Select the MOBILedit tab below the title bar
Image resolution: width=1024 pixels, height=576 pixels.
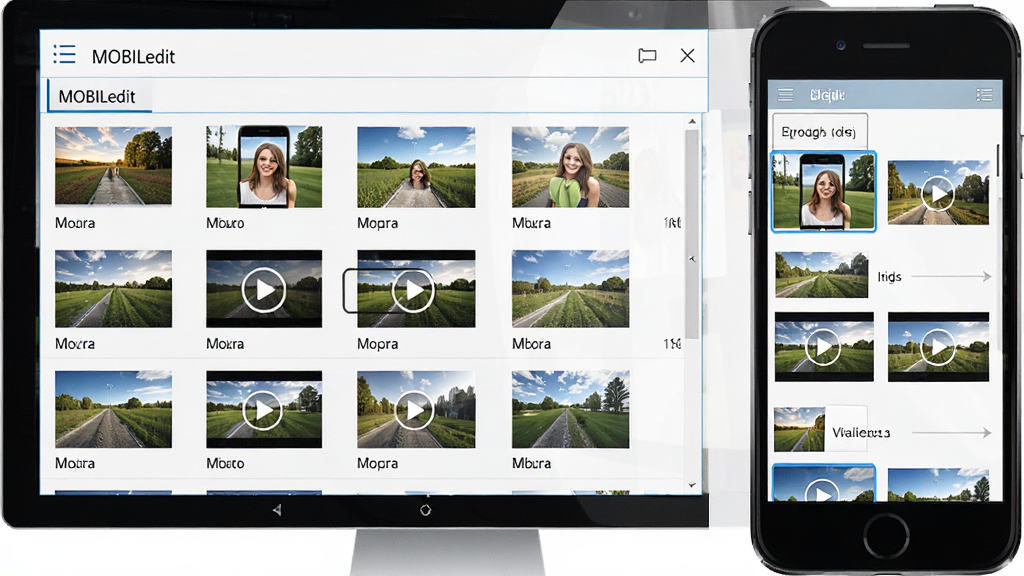pyautogui.click(x=99, y=97)
